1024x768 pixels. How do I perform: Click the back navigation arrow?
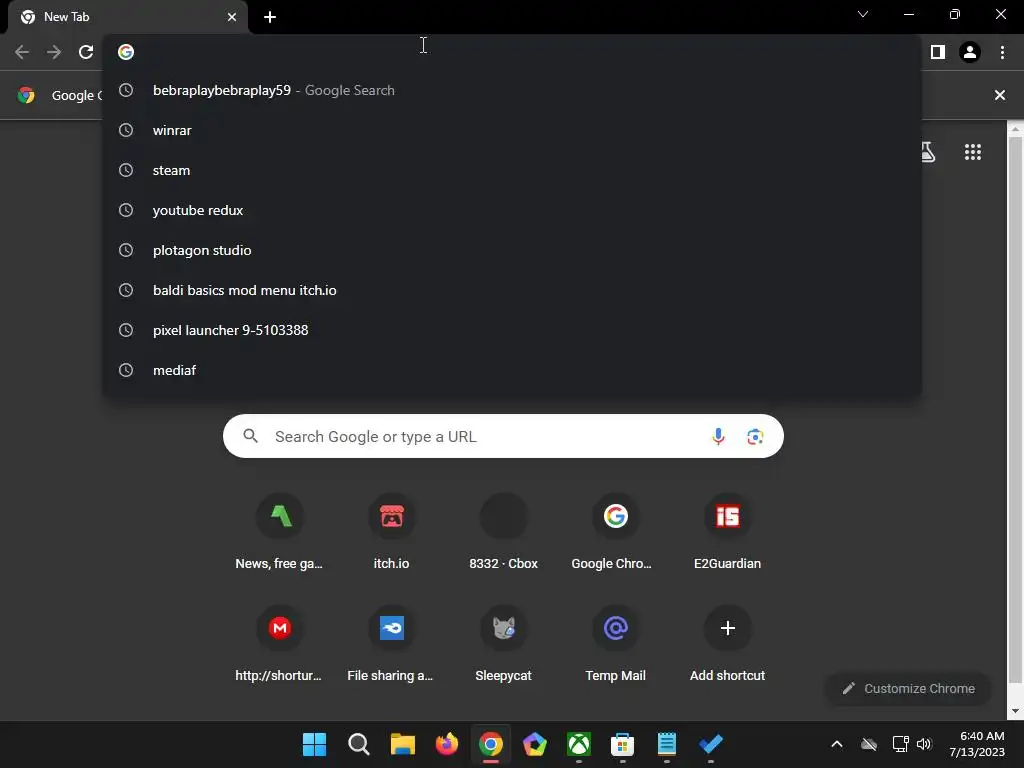point(22,52)
